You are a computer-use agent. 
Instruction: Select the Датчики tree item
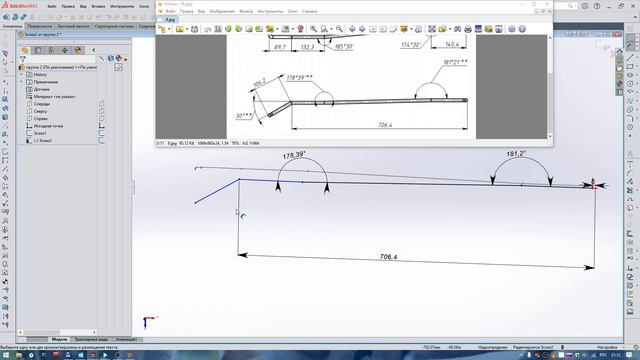click(x=42, y=89)
